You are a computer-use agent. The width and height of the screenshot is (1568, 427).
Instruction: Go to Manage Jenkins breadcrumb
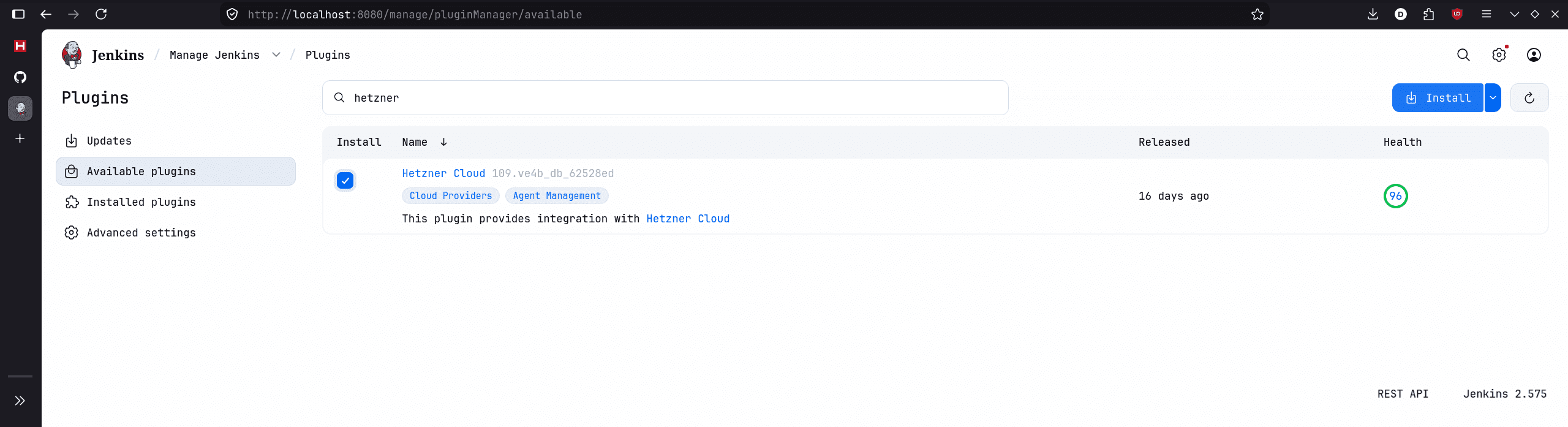(x=214, y=55)
